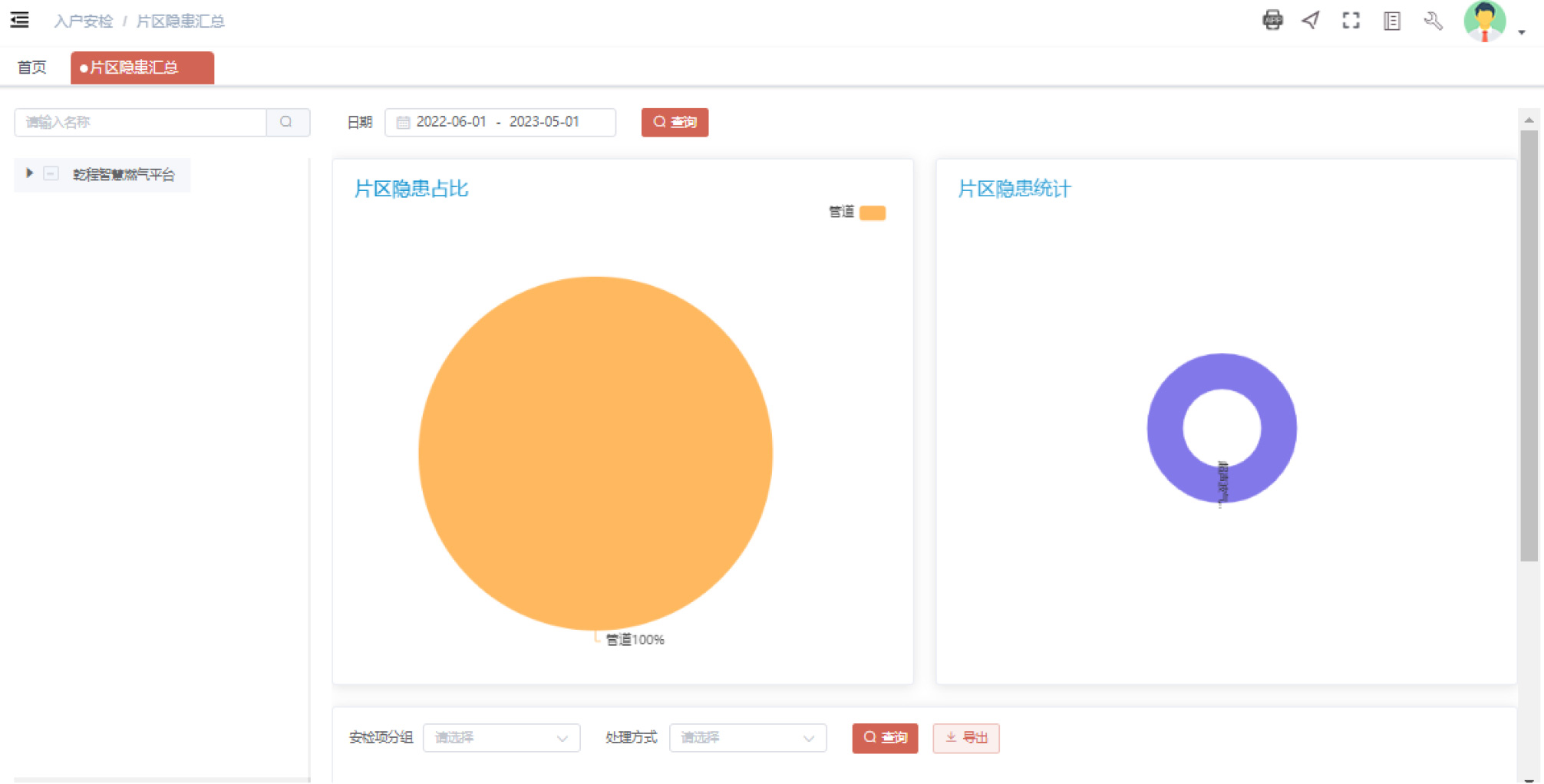The width and height of the screenshot is (1544, 784).
Task: Click the search magnifier beside name input
Action: (x=287, y=122)
